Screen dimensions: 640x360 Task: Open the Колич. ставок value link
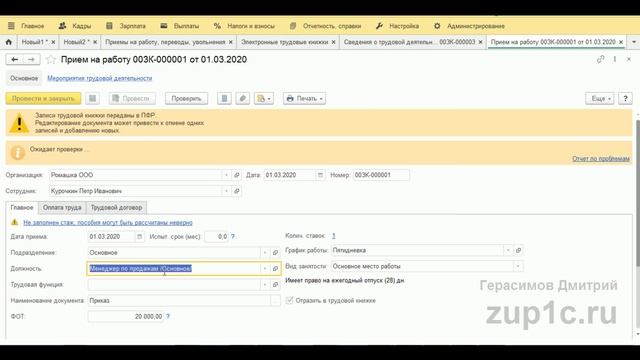(333, 236)
